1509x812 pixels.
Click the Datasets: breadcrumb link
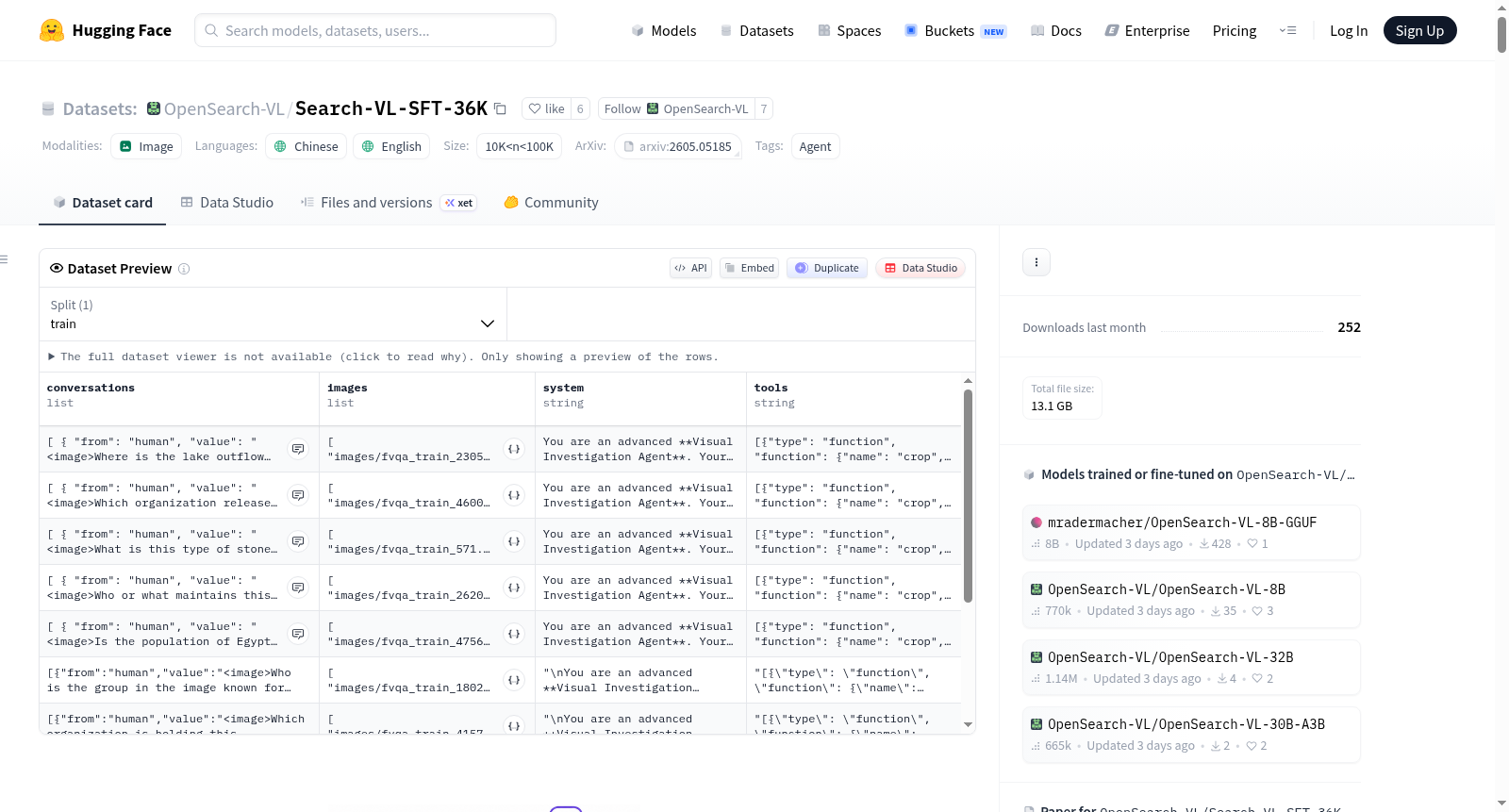pos(100,108)
